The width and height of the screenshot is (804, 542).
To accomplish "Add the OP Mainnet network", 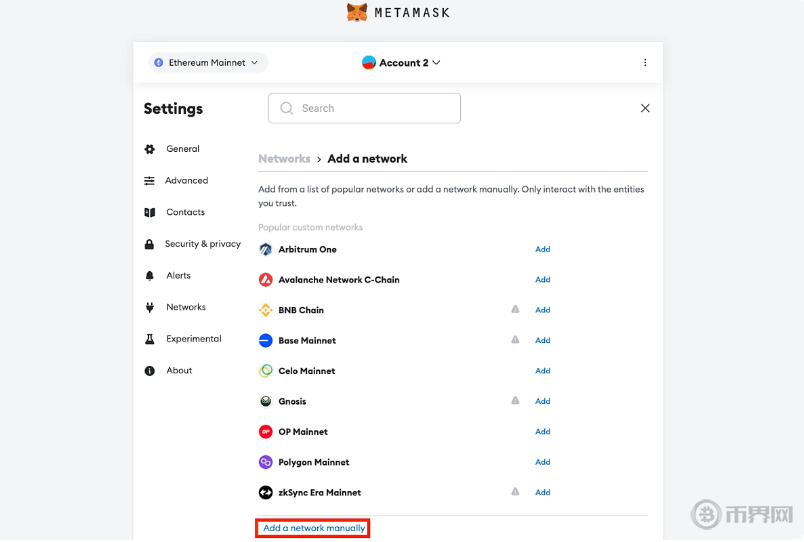I will pos(543,432).
